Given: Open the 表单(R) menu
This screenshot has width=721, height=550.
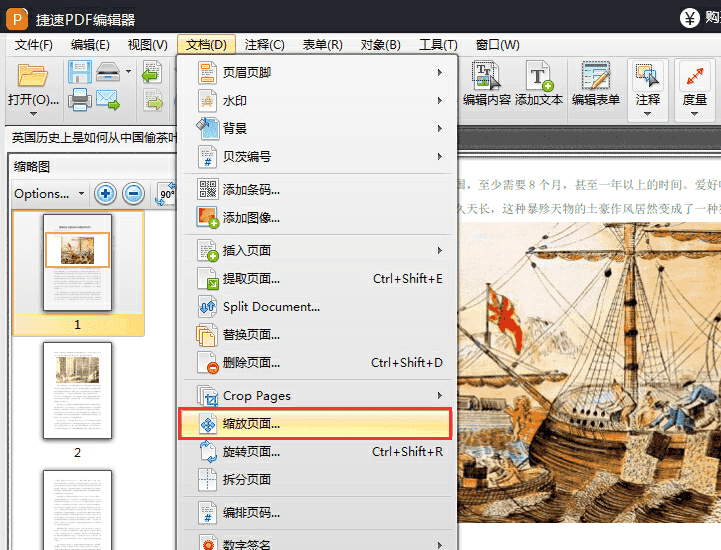Looking at the screenshot, I should click(322, 45).
